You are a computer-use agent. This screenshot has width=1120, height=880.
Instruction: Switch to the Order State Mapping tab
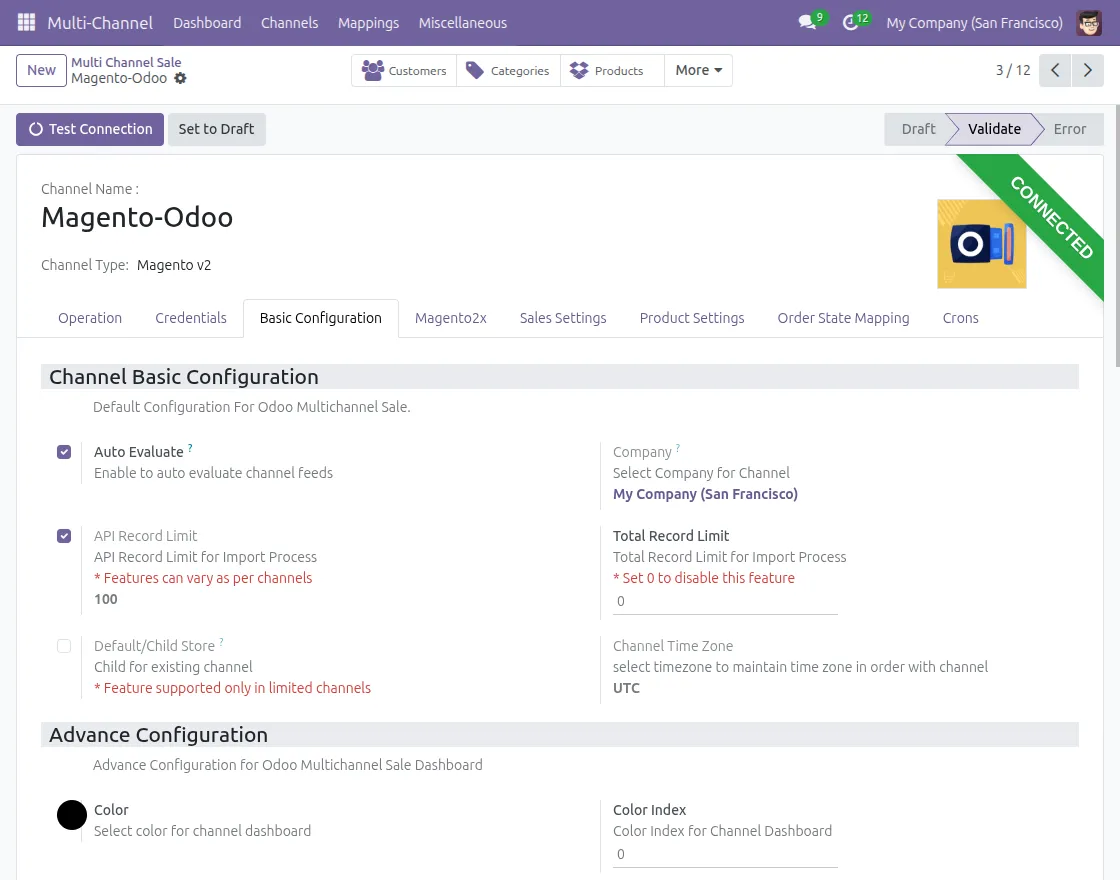[x=843, y=318]
